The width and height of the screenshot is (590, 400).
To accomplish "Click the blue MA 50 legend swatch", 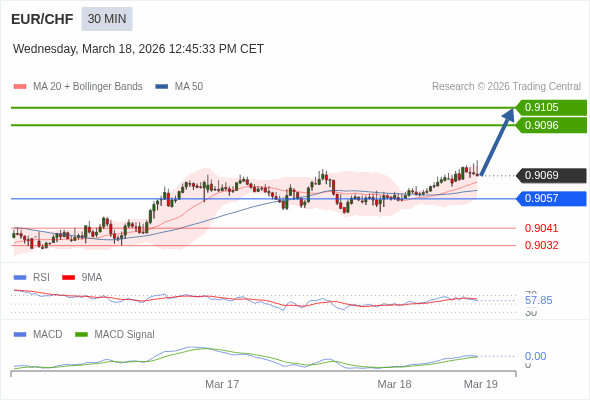I will tap(162, 87).
